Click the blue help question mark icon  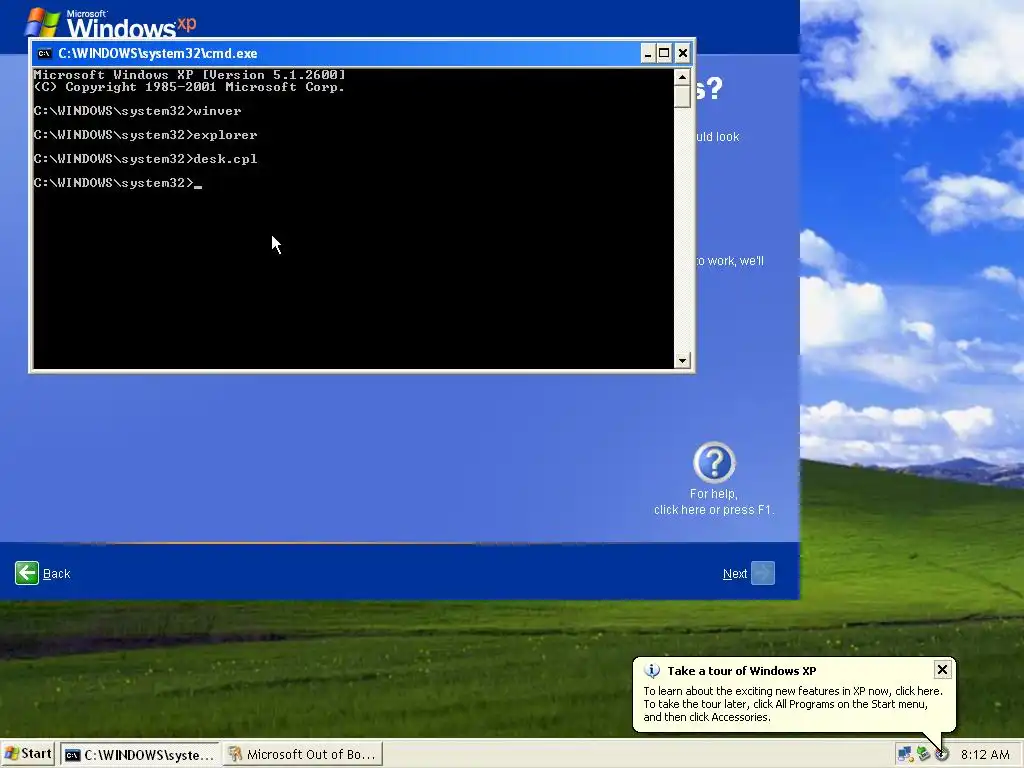pos(714,462)
